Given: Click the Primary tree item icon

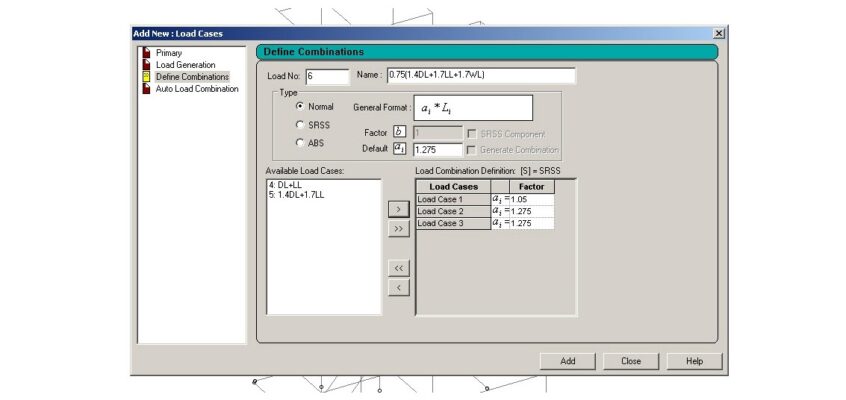Looking at the screenshot, I should [x=146, y=53].
